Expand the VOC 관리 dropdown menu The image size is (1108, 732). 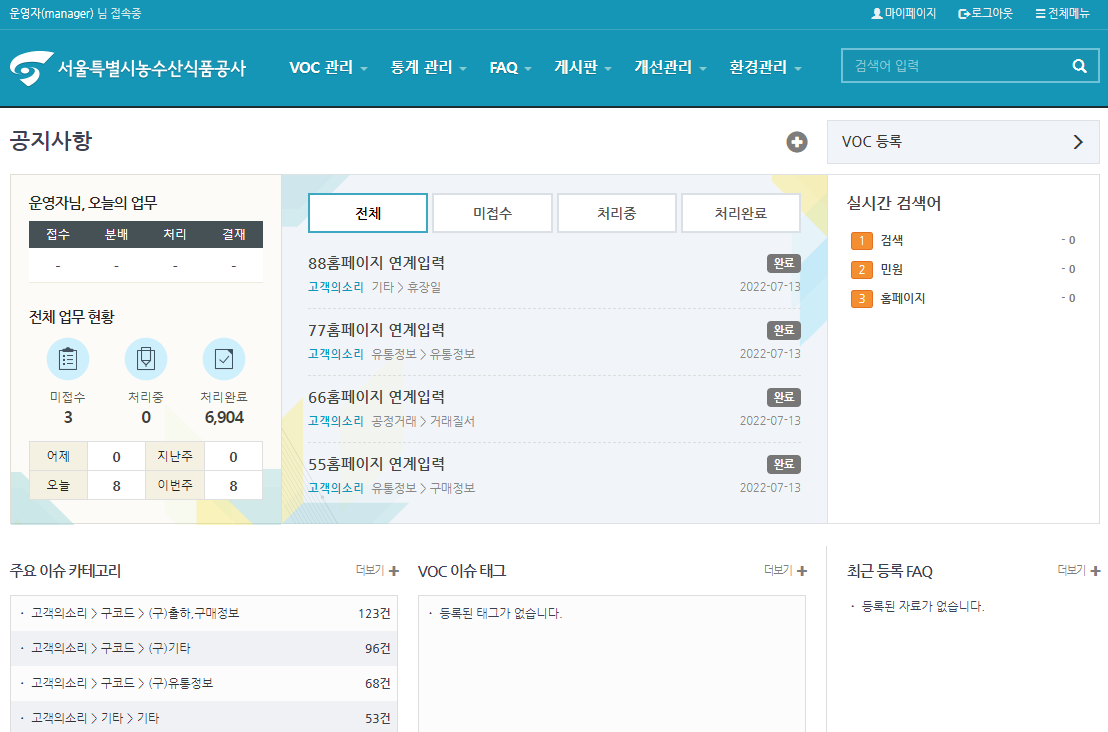tap(328, 68)
